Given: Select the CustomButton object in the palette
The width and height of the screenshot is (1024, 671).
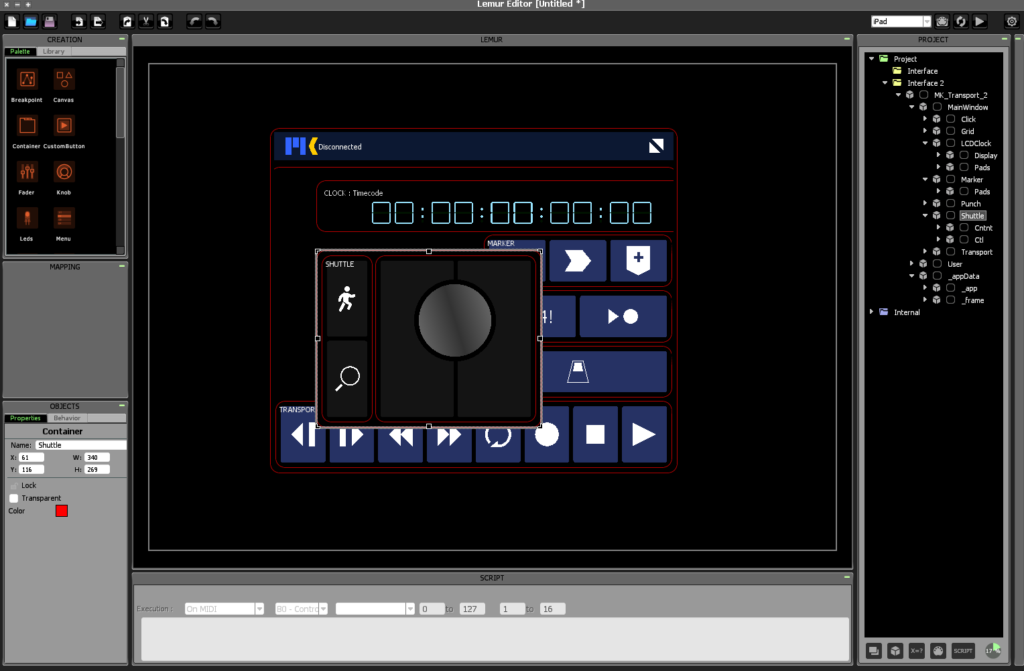Looking at the screenshot, I should (x=63, y=132).
